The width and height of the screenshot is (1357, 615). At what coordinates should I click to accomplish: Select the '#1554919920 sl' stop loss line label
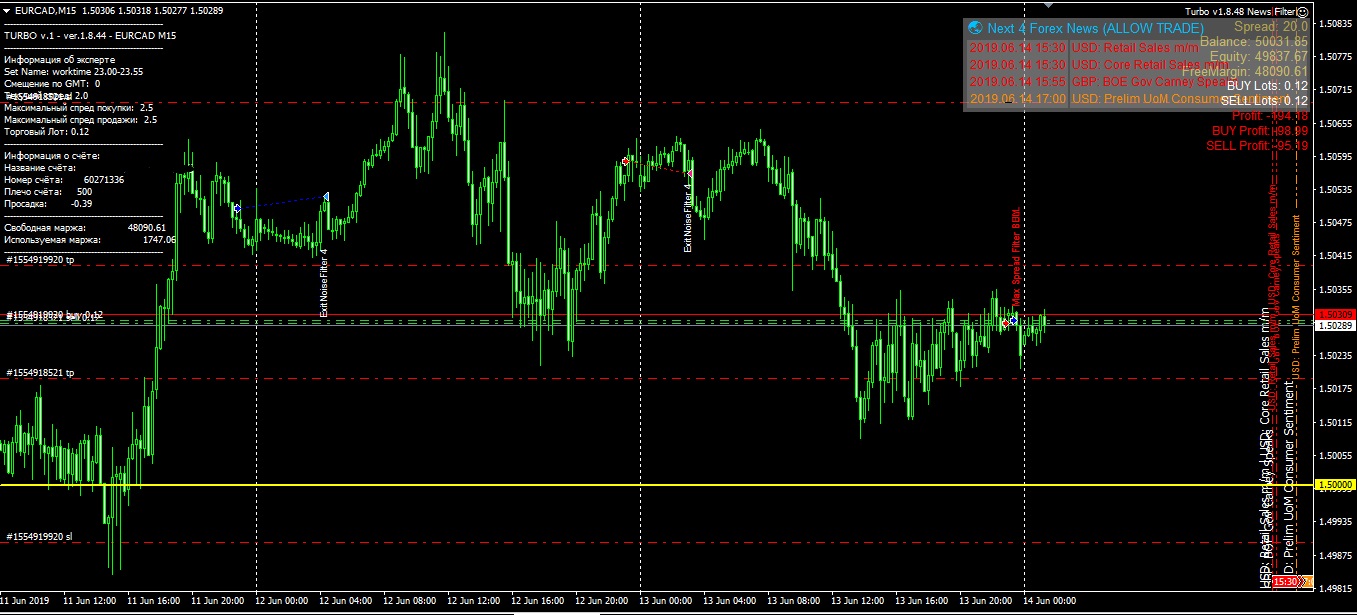point(40,536)
